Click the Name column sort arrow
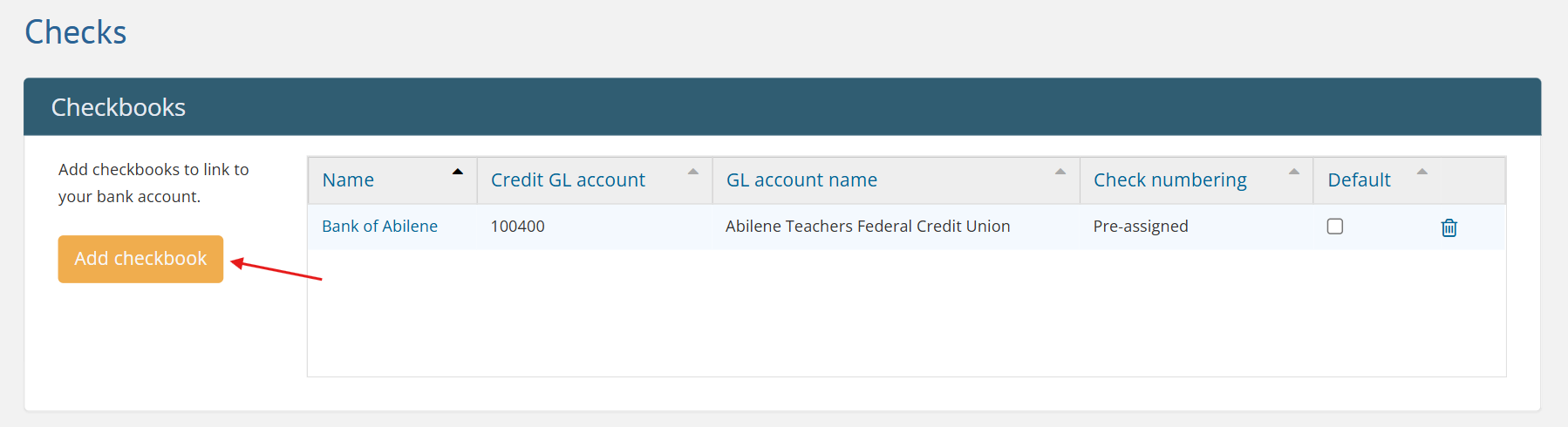Image resolution: width=1568 pixels, height=427 pixels. (458, 172)
